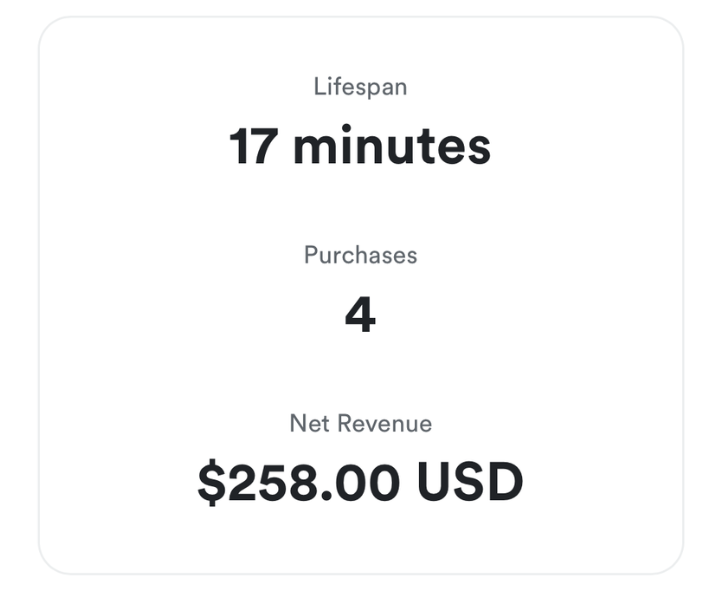
Task: Click the word Revenue in the label
Action: (387, 423)
